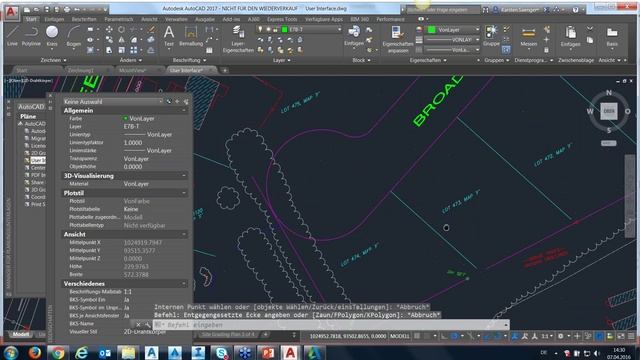The width and height of the screenshot is (640, 360).
Task: Open PowerPoint from the taskbar
Action: pyautogui.click(x=268, y=353)
